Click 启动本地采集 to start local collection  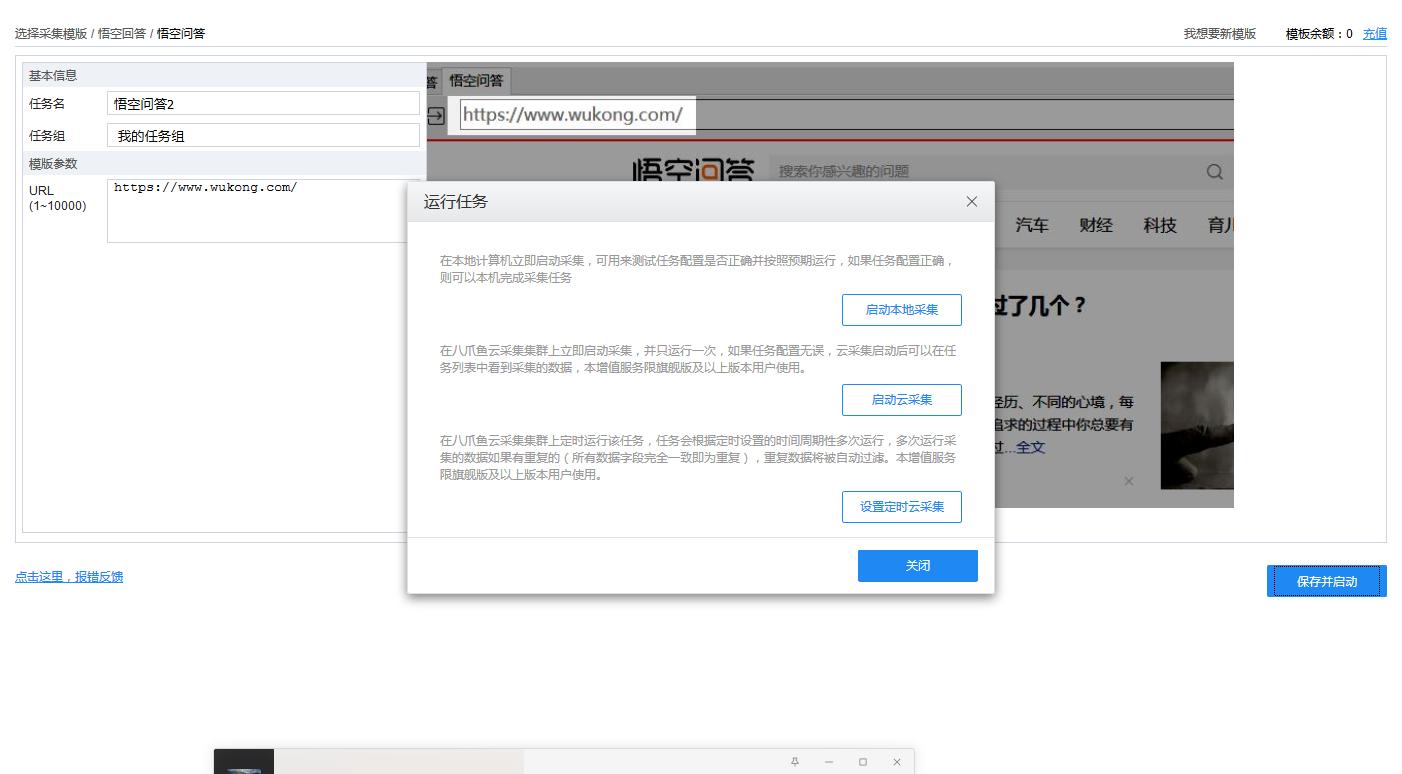click(901, 309)
